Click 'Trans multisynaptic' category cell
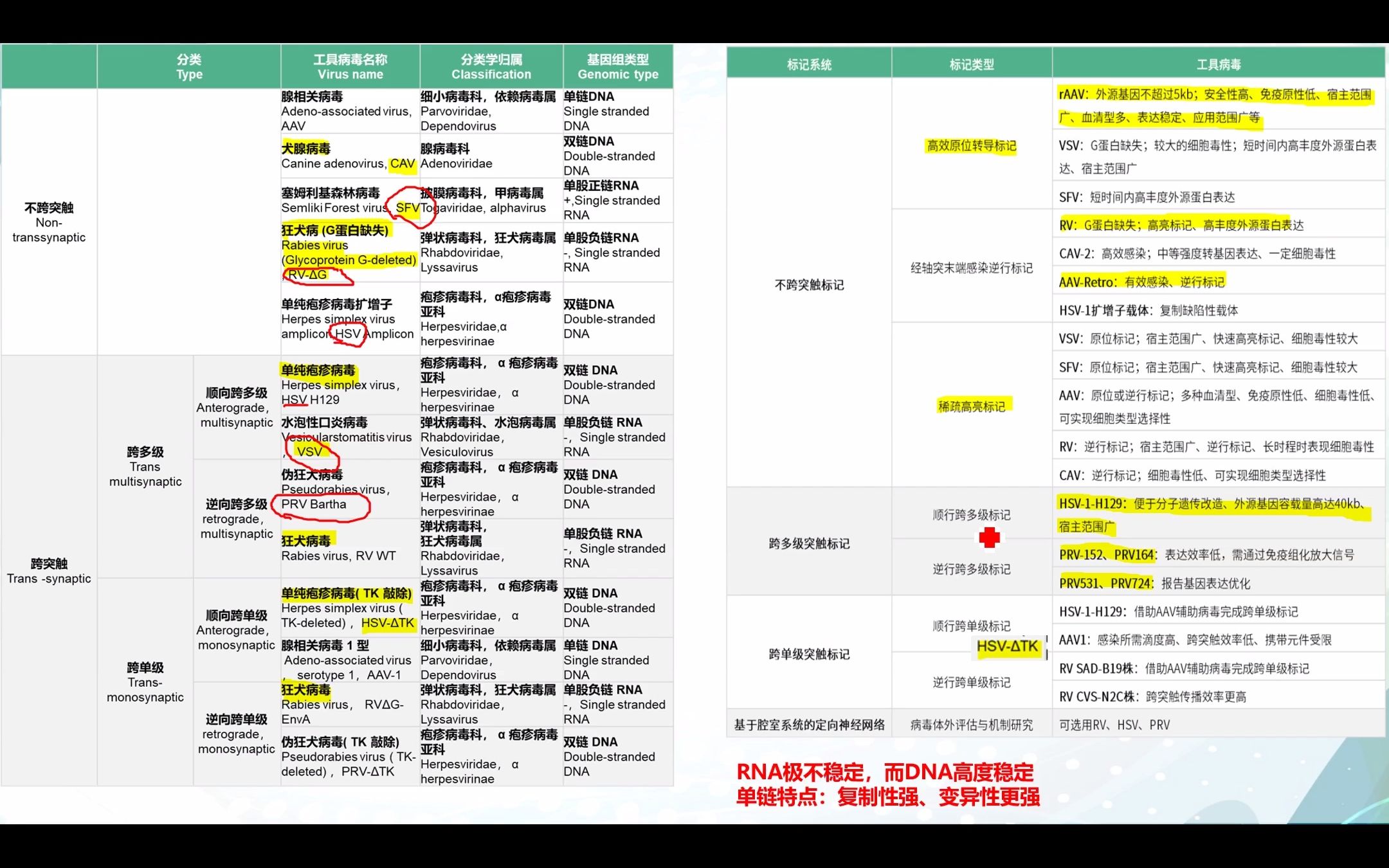This screenshot has width=1389, height=868. 145,467
